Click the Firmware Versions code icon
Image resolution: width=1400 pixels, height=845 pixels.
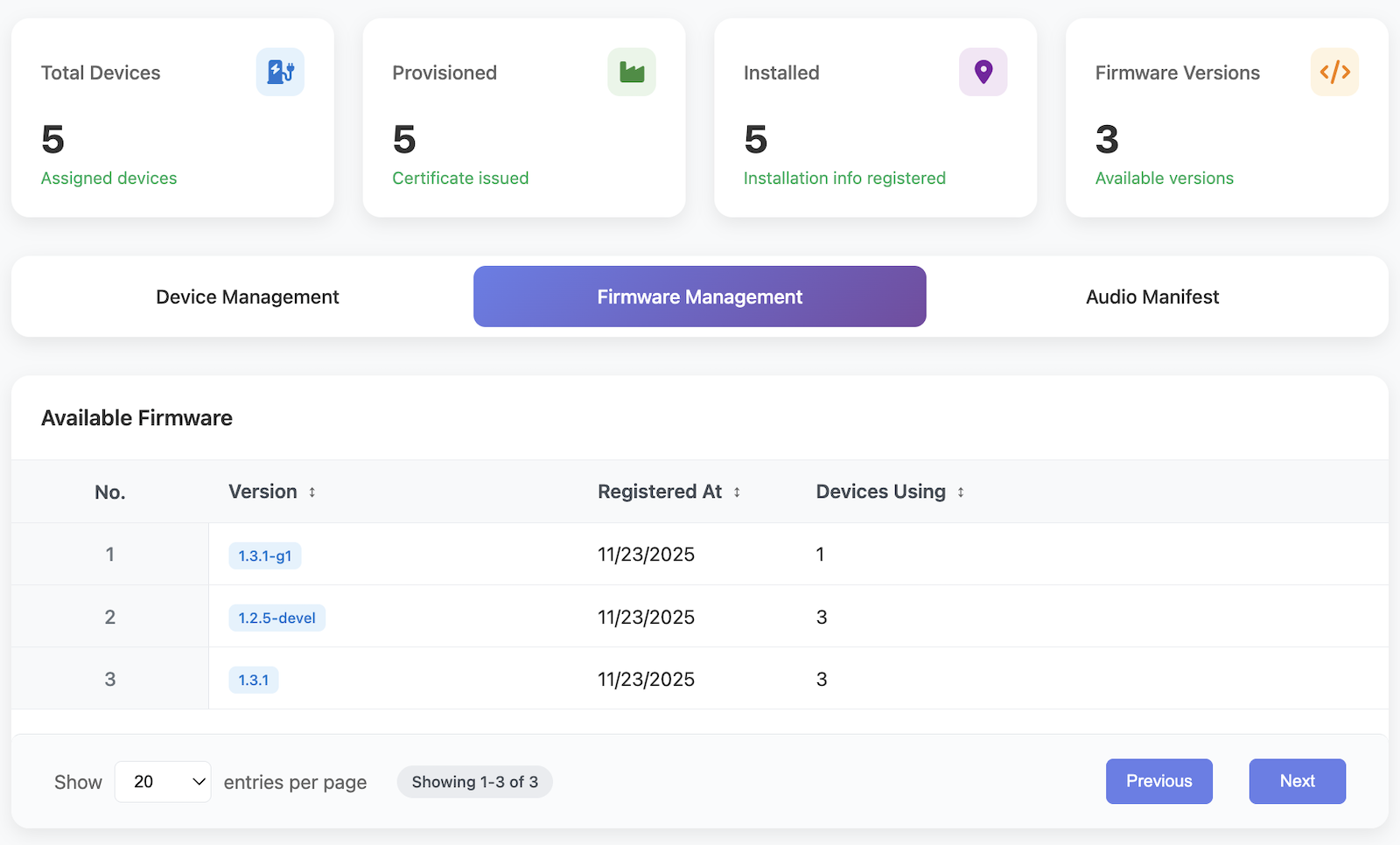1334,72
